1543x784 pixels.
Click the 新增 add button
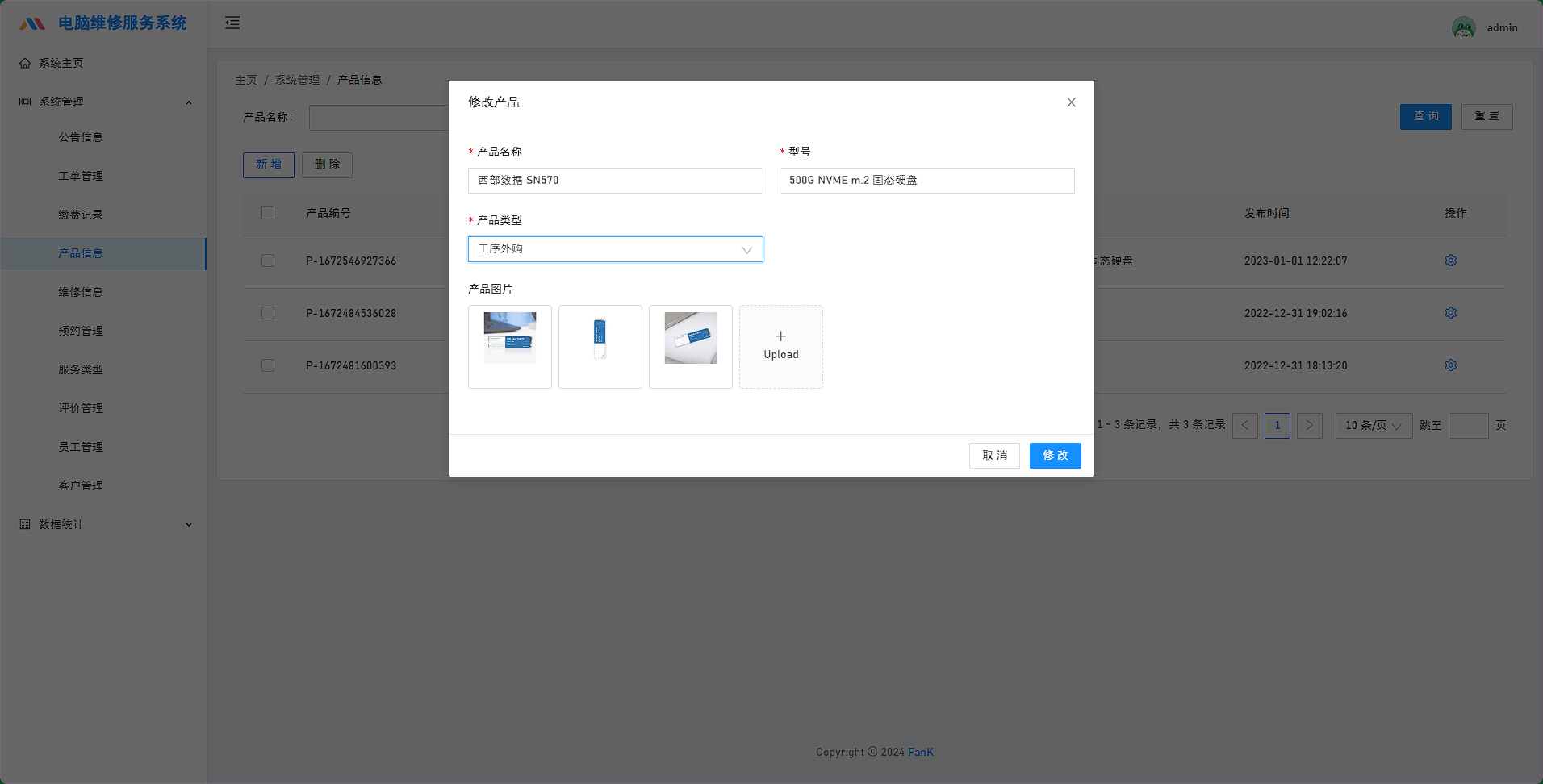[x=269, y=165]
